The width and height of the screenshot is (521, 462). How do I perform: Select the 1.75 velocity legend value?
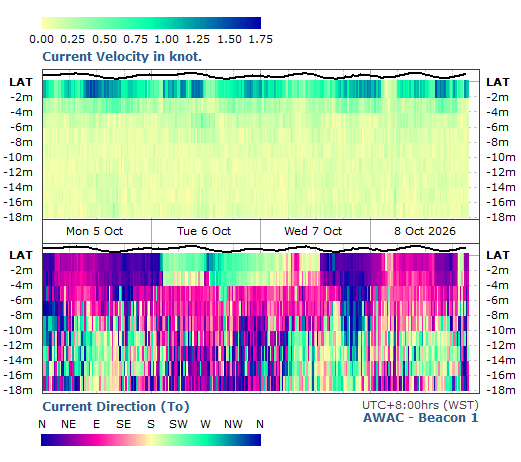pos(261,39)
